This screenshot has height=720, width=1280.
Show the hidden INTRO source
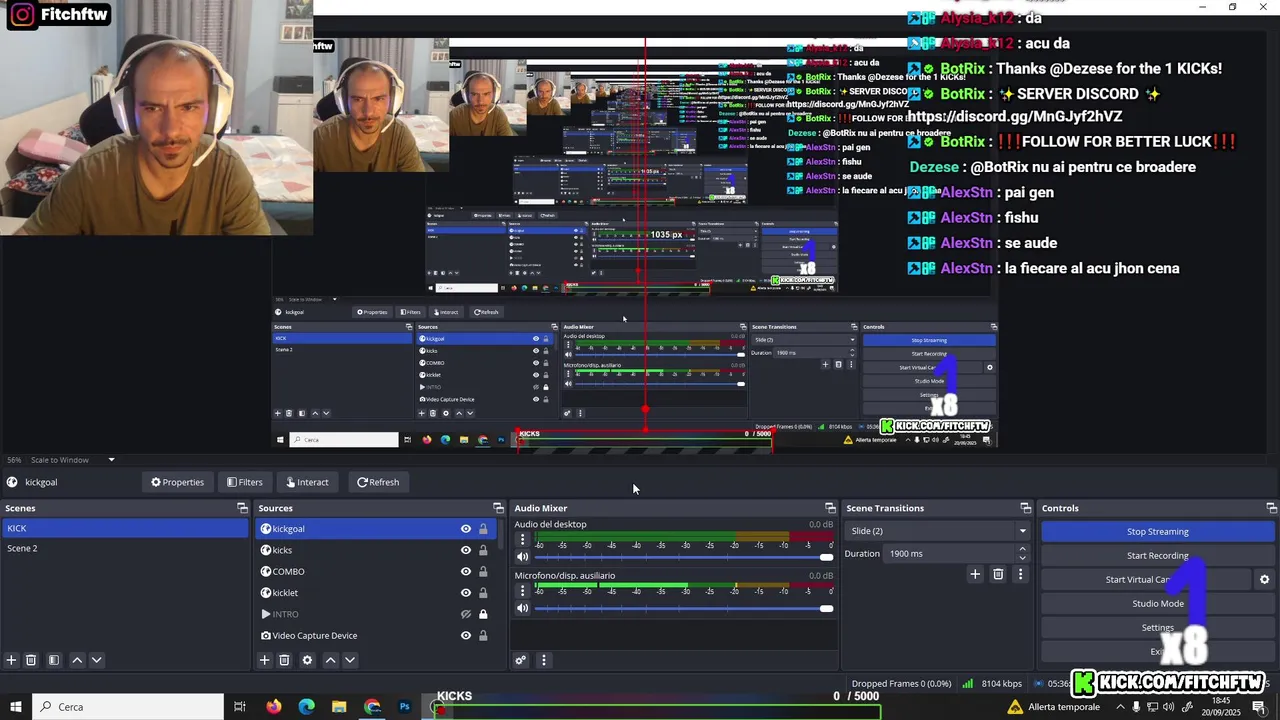click(466, 614)
